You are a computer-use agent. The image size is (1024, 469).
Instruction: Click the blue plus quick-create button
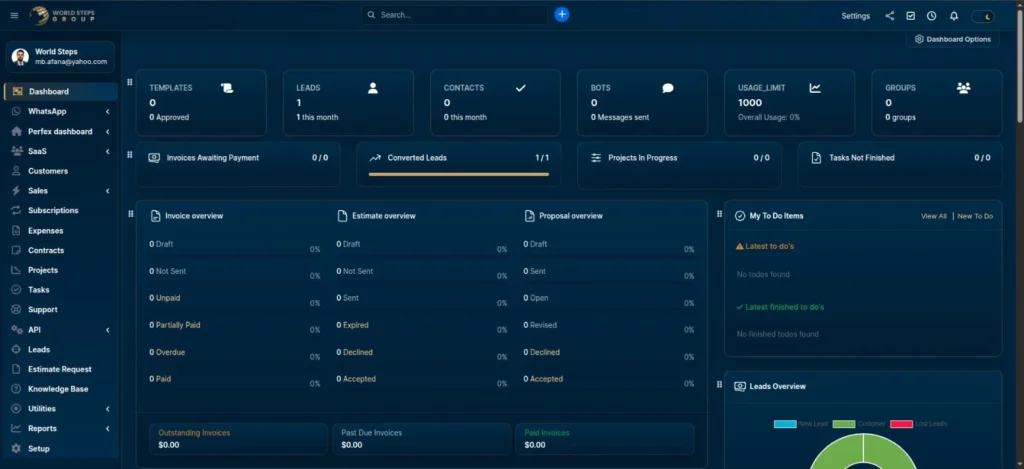click(x=562, y=15)
